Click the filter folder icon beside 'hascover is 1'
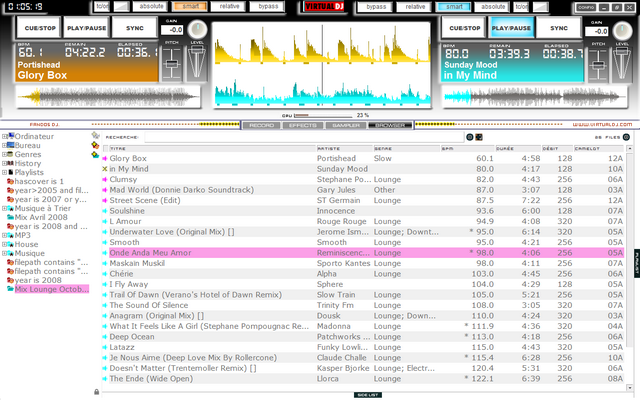This screenshot has height=400, width=640. pos(11,181)
